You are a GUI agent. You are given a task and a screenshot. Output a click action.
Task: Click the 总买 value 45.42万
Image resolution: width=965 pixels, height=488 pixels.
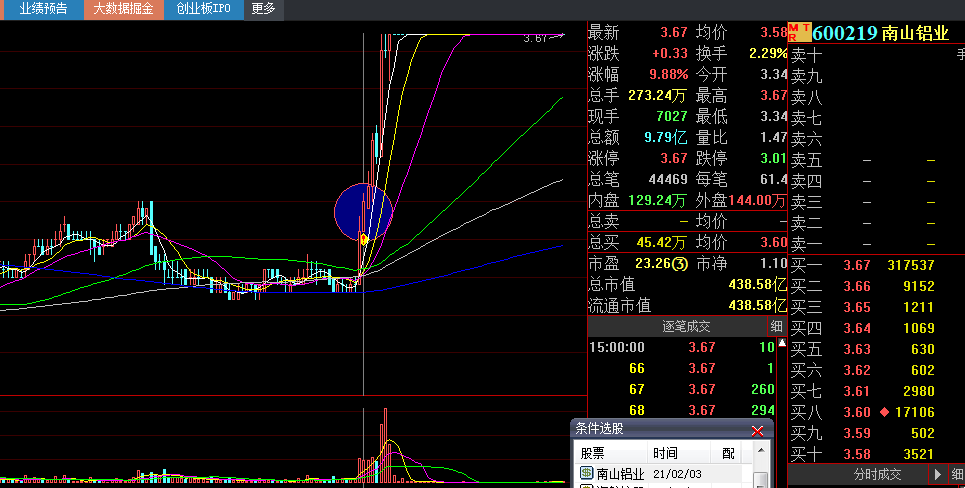pos(662,242)
